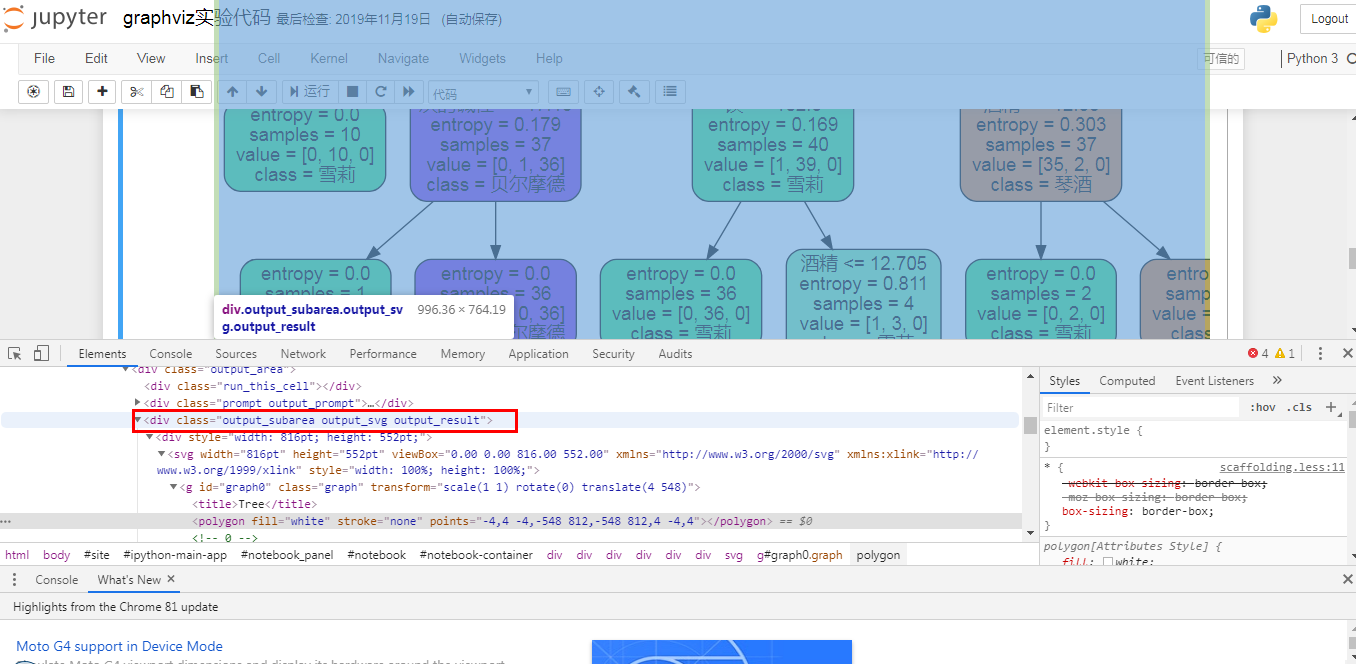The image size is (1356, 664).
Task: Collapse the svg element node
Action: (x=162, y=454)
